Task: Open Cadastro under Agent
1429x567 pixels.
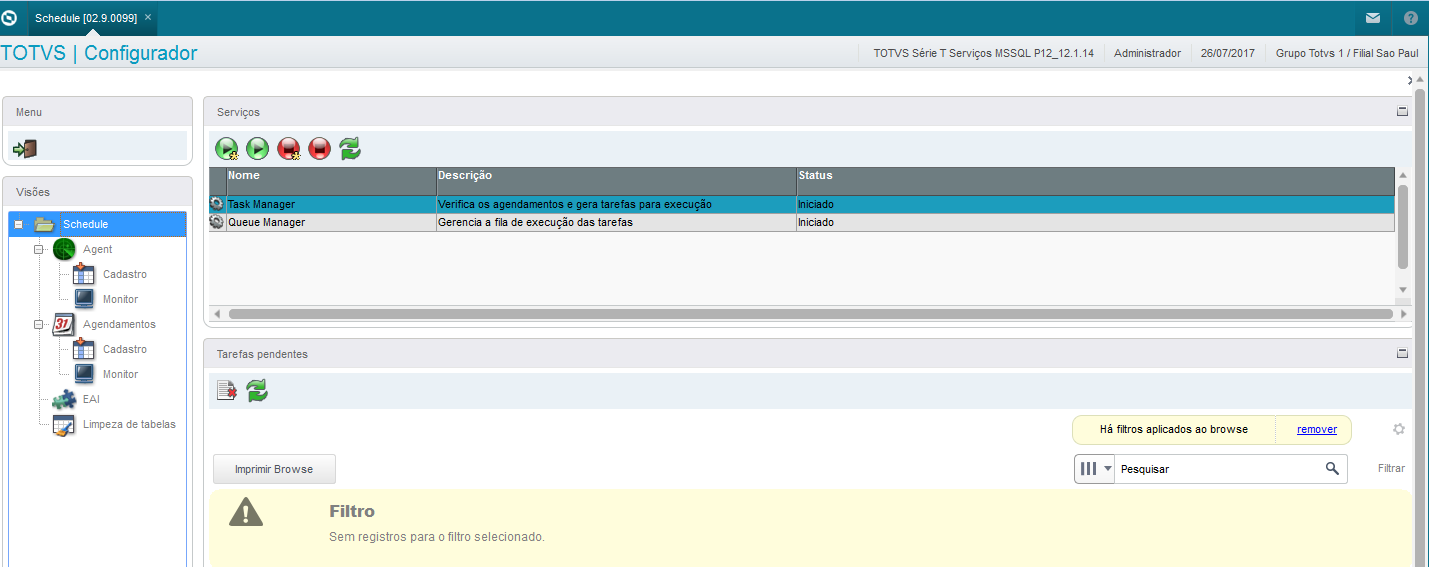Action: (x=125, y=274)
